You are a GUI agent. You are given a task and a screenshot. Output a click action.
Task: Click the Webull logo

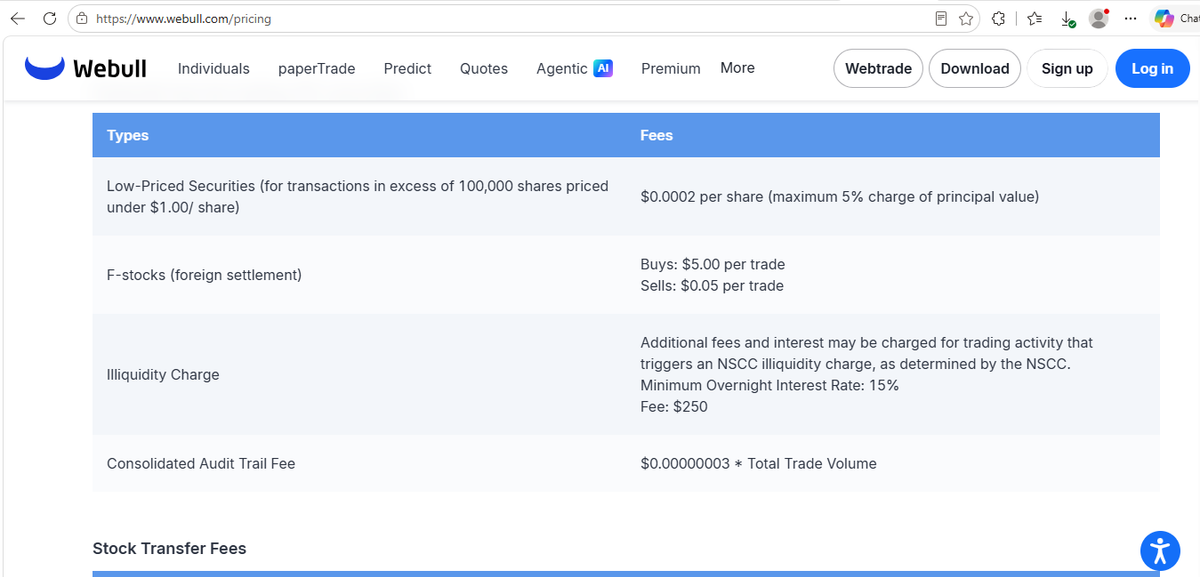pos(86,68)
